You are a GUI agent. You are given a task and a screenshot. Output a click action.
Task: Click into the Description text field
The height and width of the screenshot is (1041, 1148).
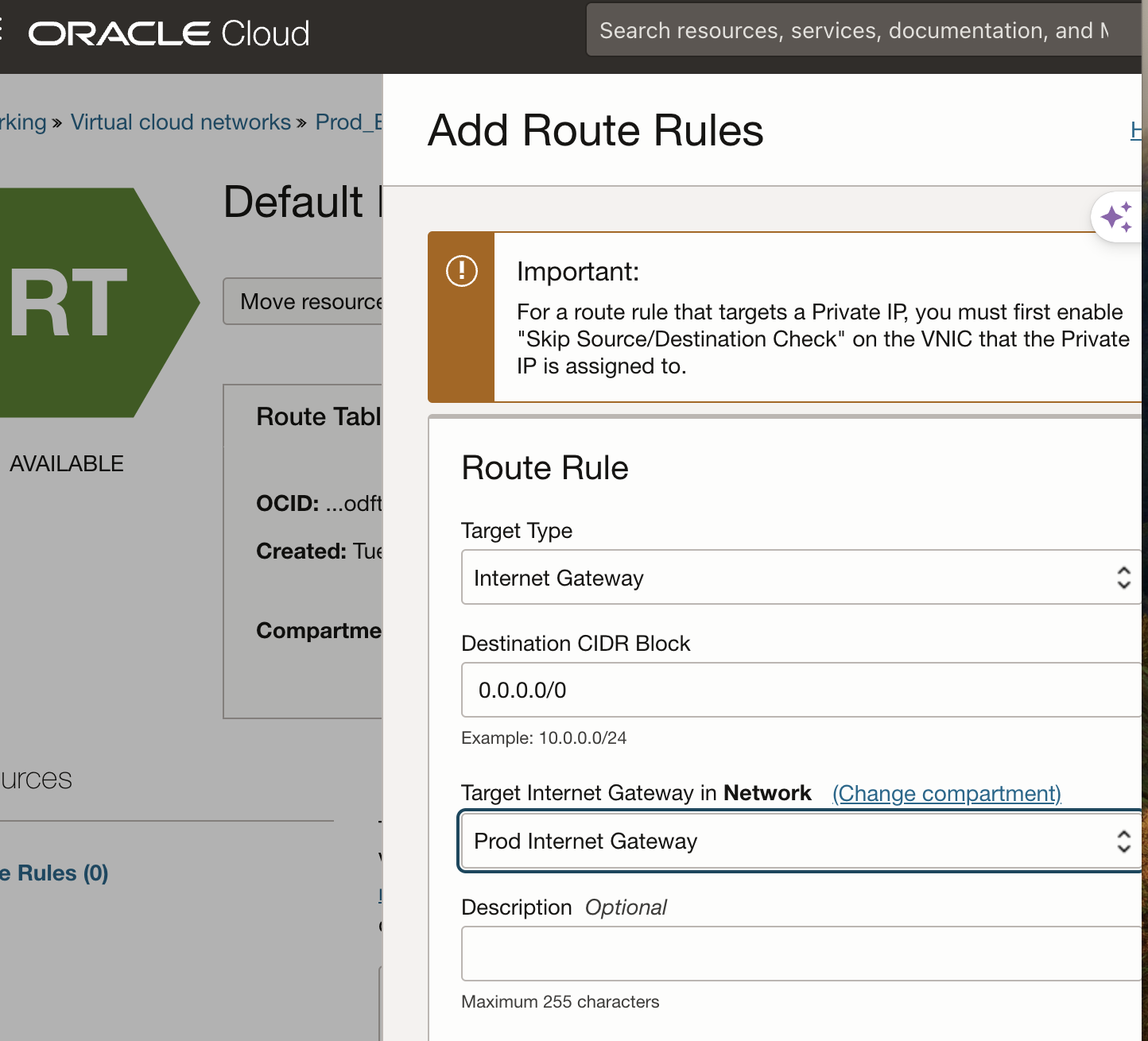(799, 954)
